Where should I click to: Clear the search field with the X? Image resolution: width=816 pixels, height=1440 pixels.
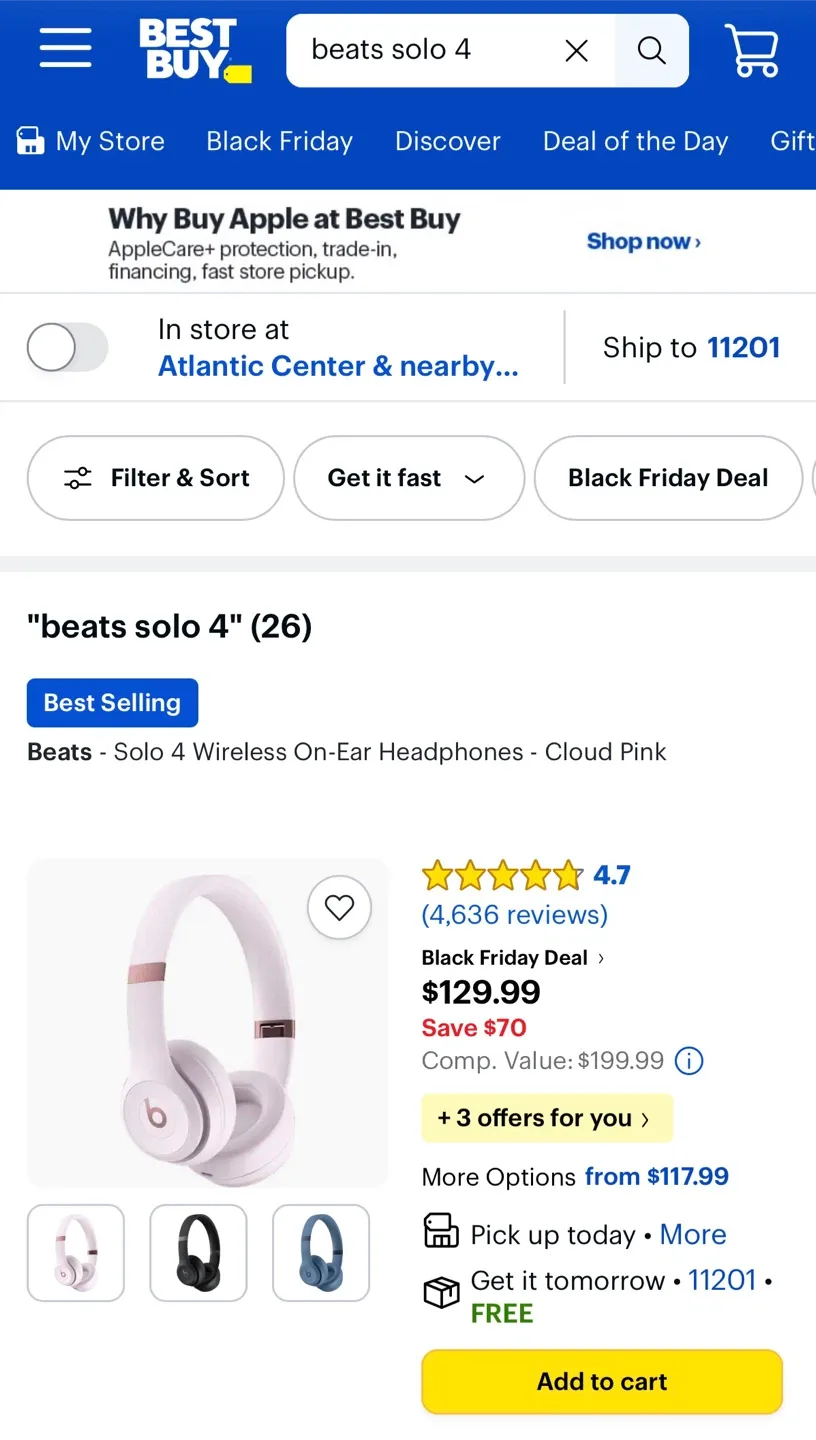tap(577, 49)
